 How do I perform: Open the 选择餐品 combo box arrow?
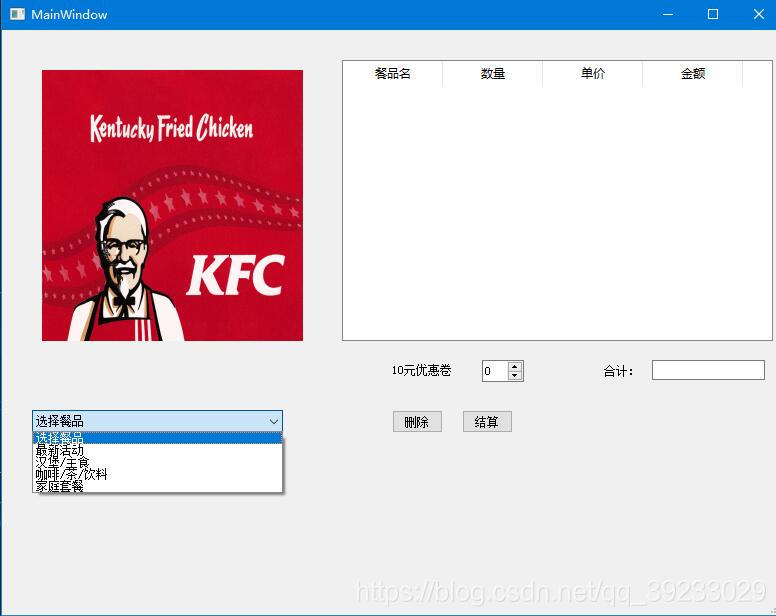(x=274, y=421)
